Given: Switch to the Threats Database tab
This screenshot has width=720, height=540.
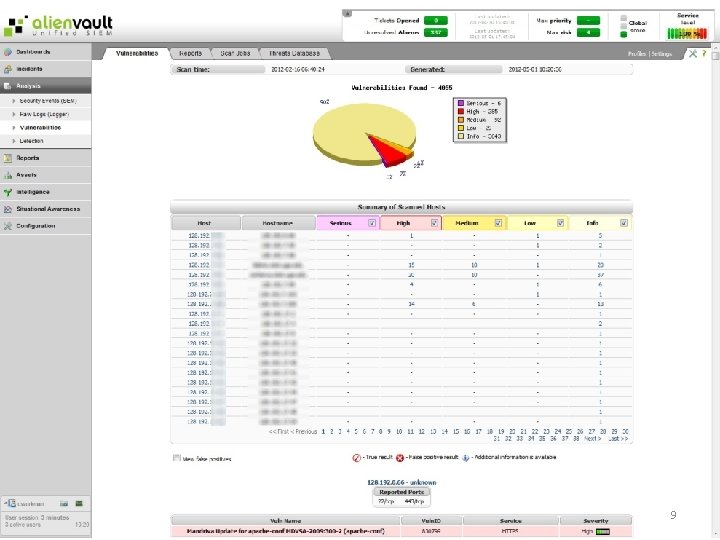Looking at the screenshot, I should (294, 53).
